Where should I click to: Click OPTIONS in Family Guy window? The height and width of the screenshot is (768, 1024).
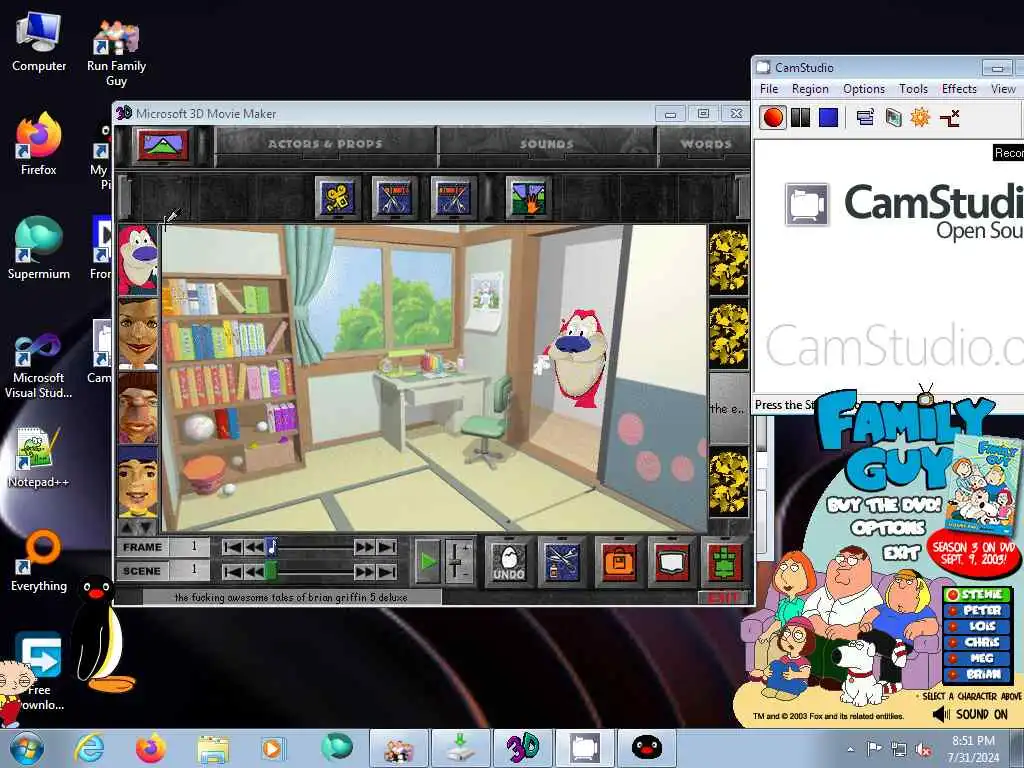[x=888, y=528]
